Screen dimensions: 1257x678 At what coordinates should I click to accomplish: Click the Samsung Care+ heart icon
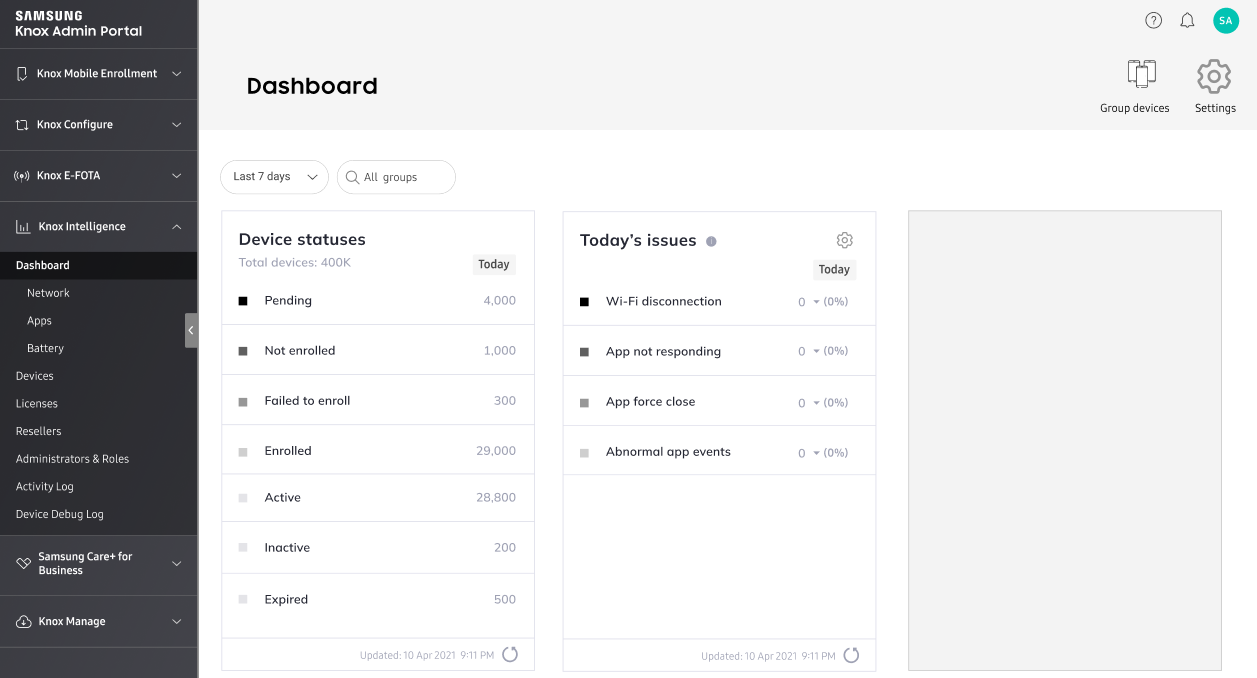(24, 564)
